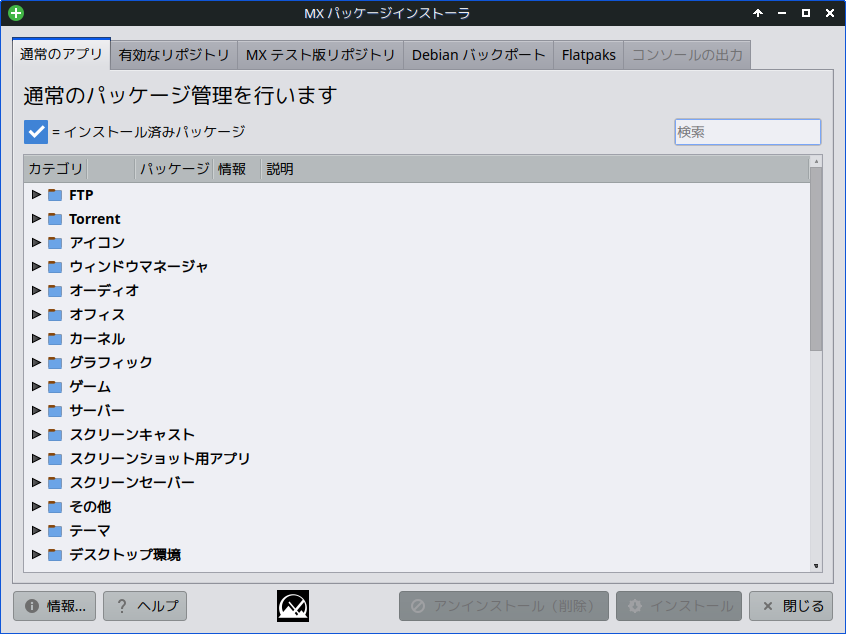Screen dimensions: 846x634
Task: Click the green plus app icon in title bar
Action: pos(16,13)
